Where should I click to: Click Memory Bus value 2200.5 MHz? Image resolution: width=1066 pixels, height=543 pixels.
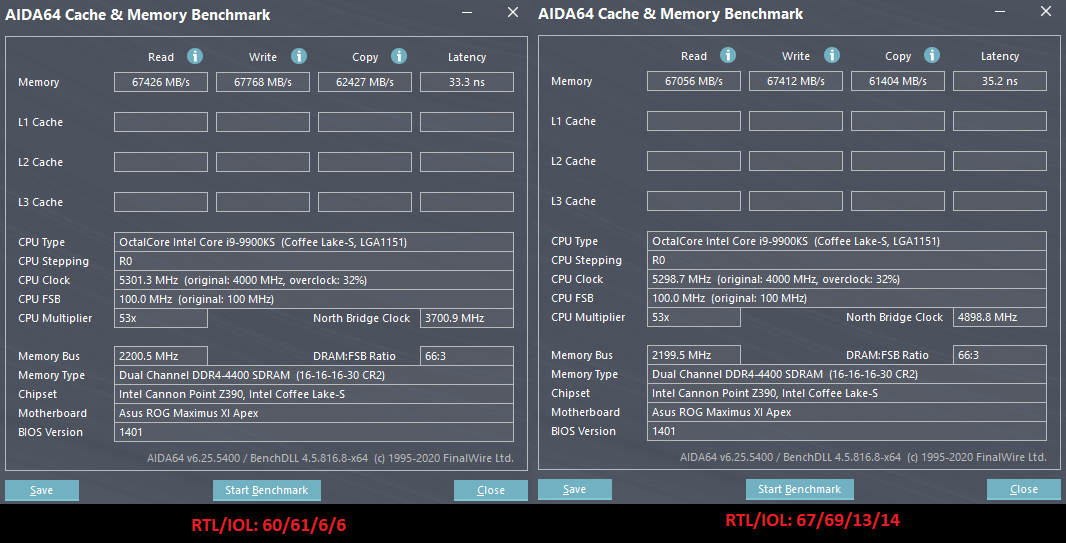[160, 356]
